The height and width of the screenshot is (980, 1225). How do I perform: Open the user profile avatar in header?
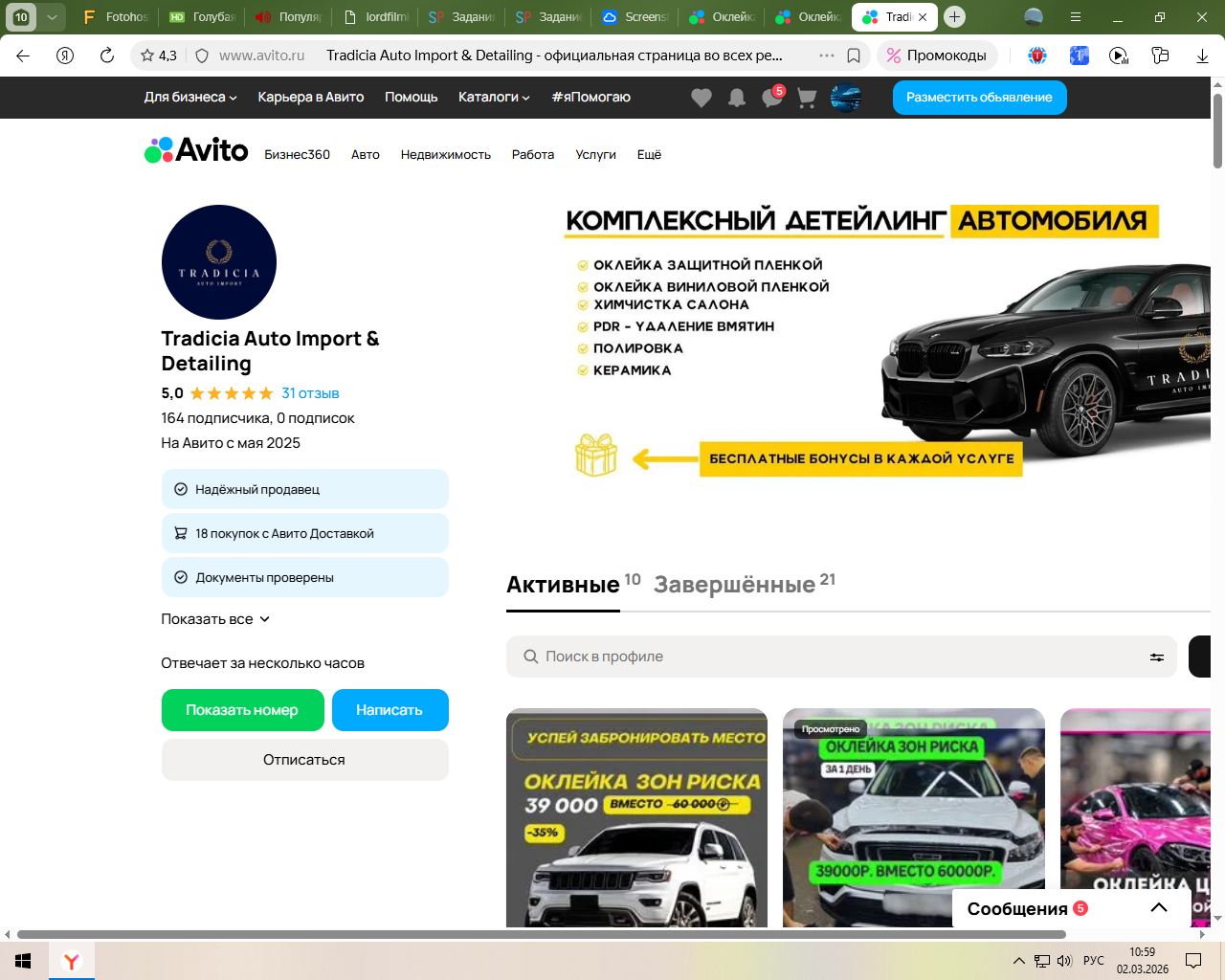click(x=846, y=98)
